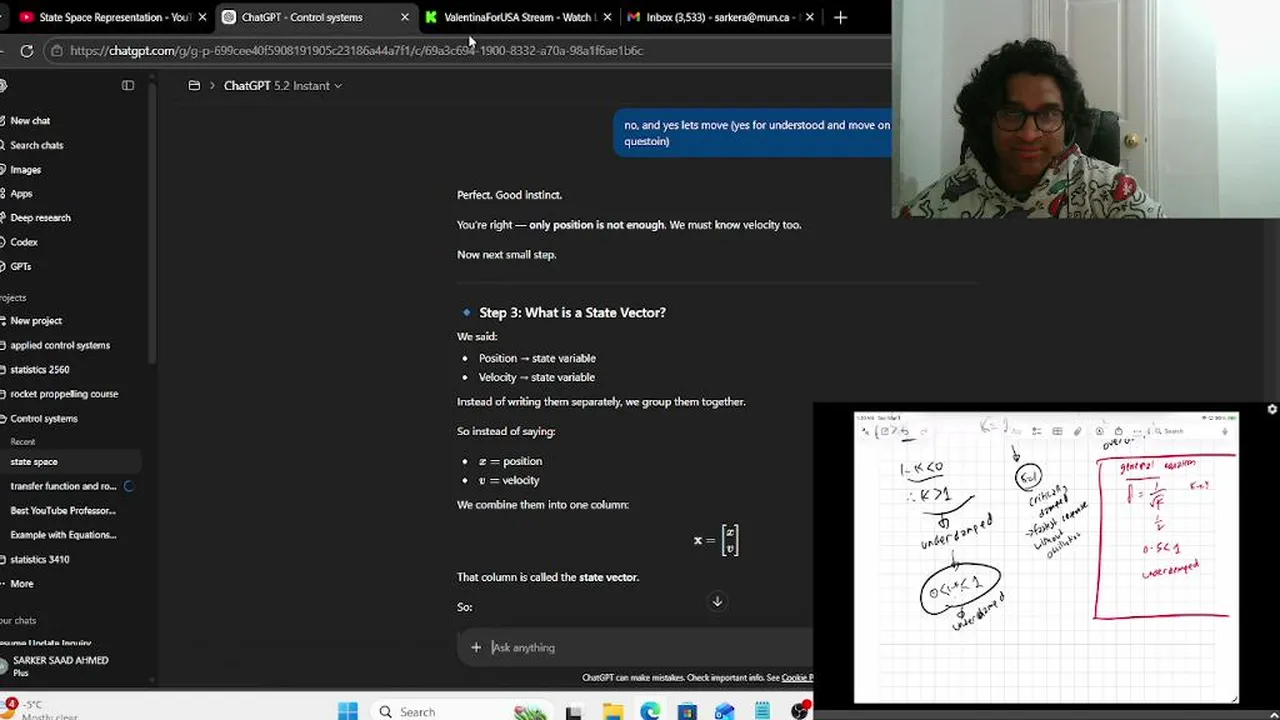Close the State Space Representation tab

(x=203, y=17)
